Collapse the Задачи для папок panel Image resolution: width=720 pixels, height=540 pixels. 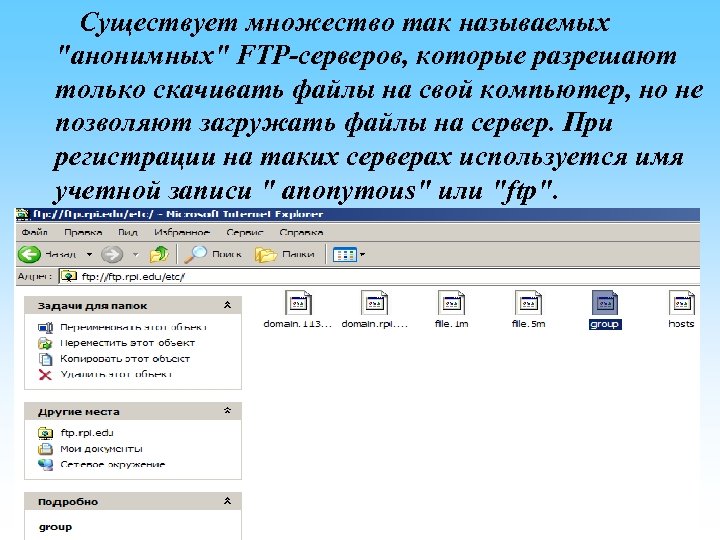[x=227, y=305]
